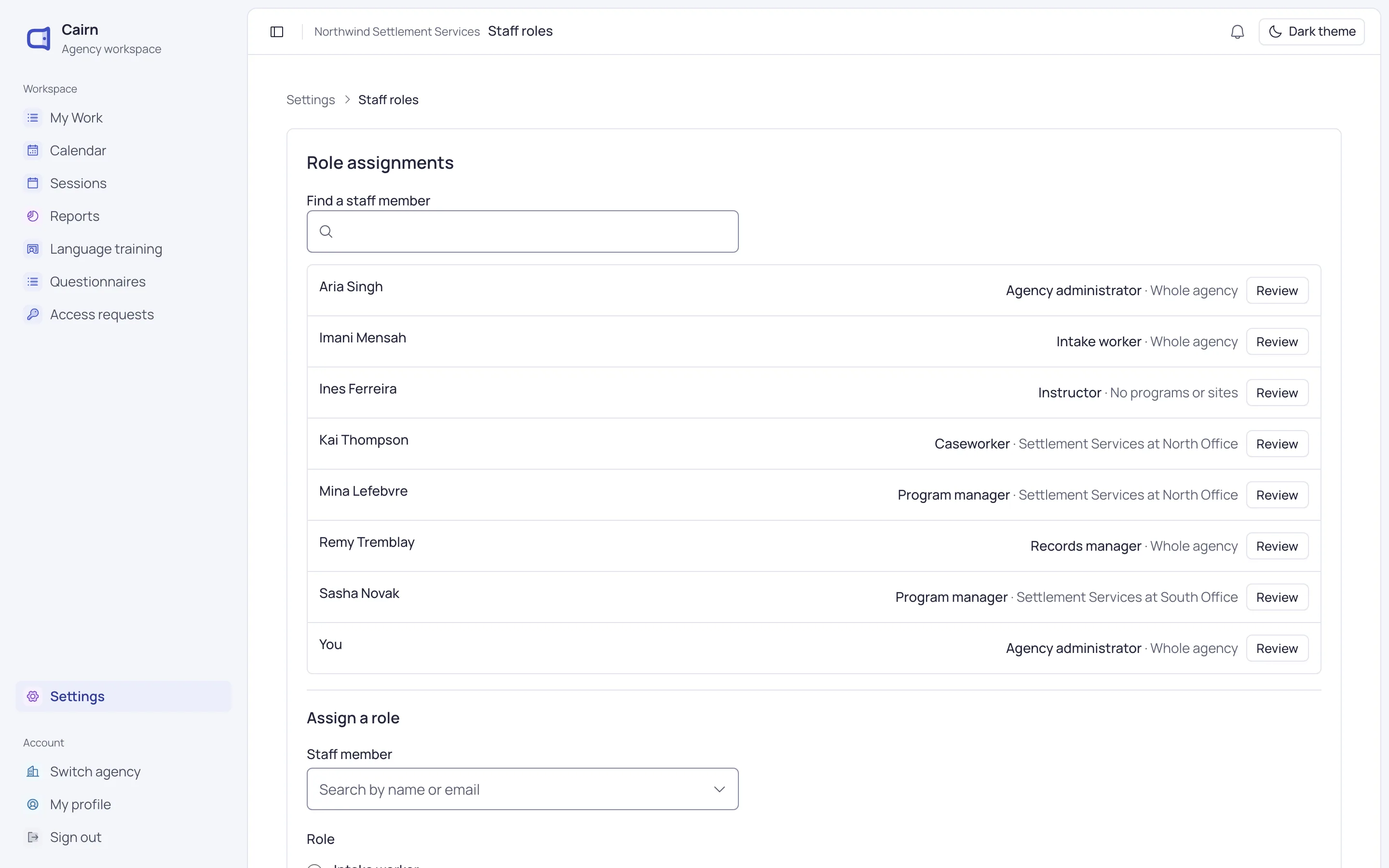Image resolution: width=1389 pixels, height=868 pixels.
Task: Focus the Find a staff member field
Action: (x=522, y=231)
